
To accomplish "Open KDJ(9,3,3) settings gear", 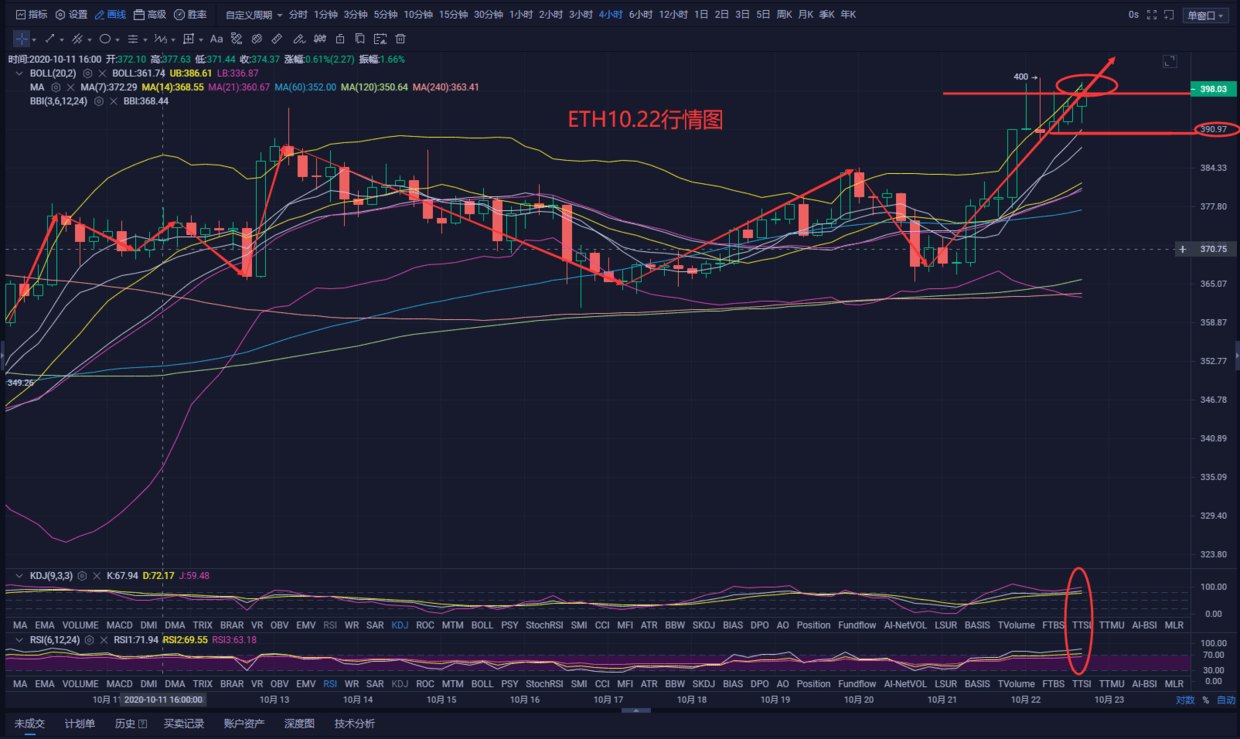I will click(x=82, y=576).
